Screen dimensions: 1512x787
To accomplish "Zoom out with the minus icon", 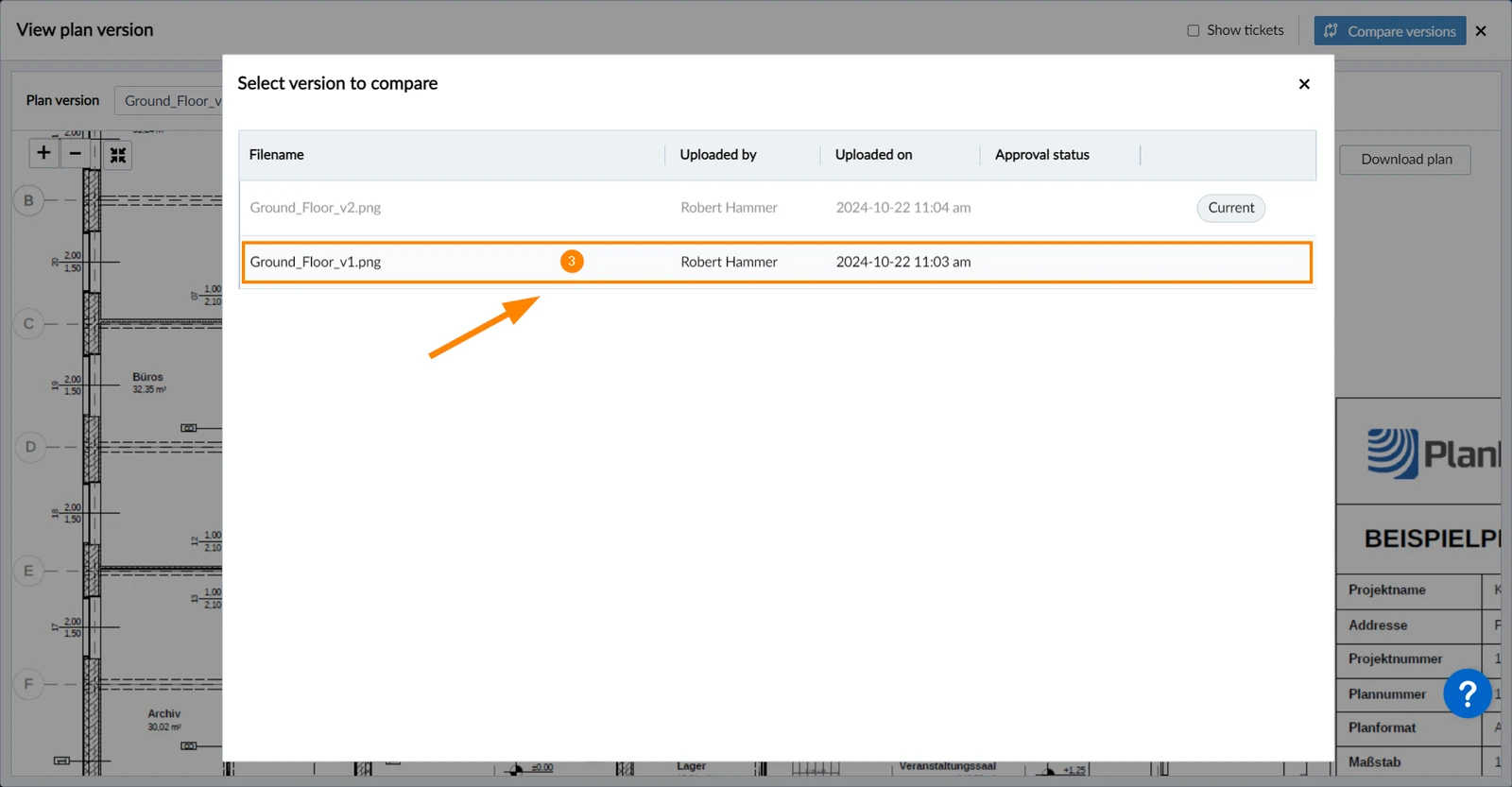I will (76, 153).
